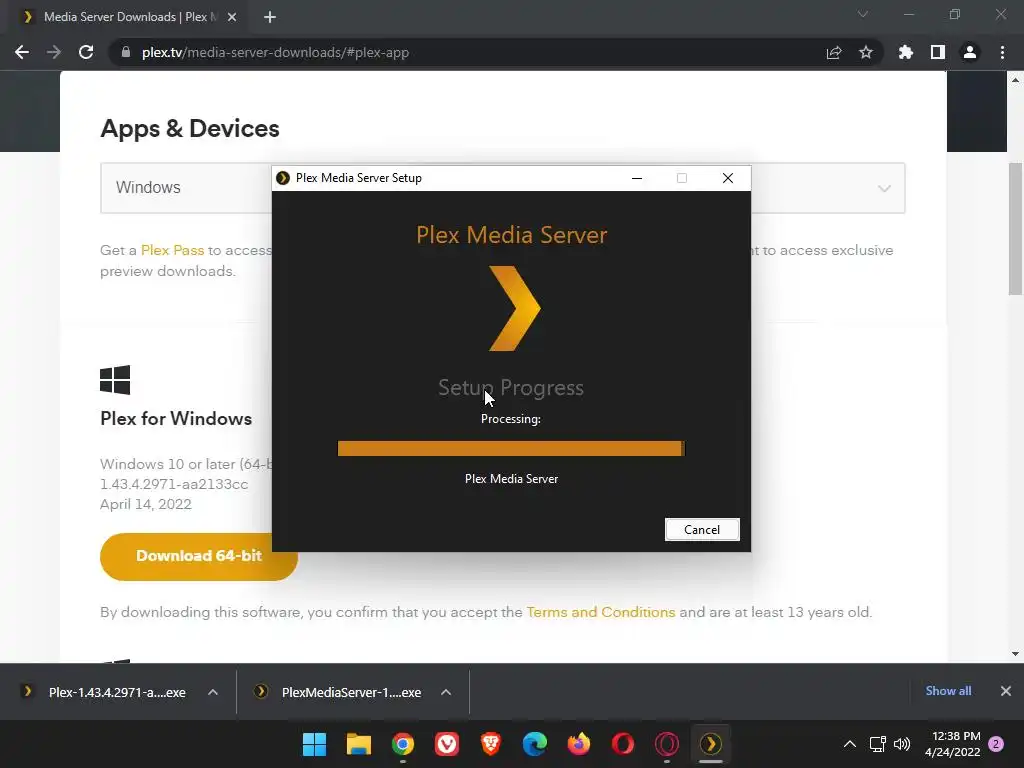Switch to Plex setup in taskbar

point(711,744)
